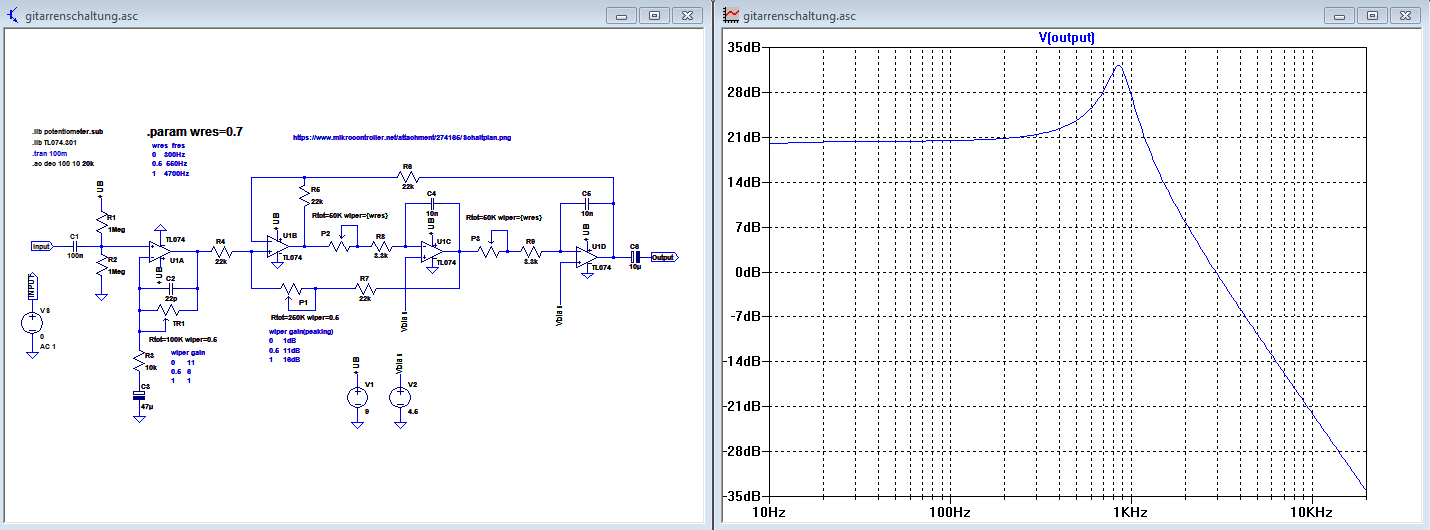This screenshot has width=1430, height=530.
Task: Click the schematic window title bar icon
Action: (13, 15)
